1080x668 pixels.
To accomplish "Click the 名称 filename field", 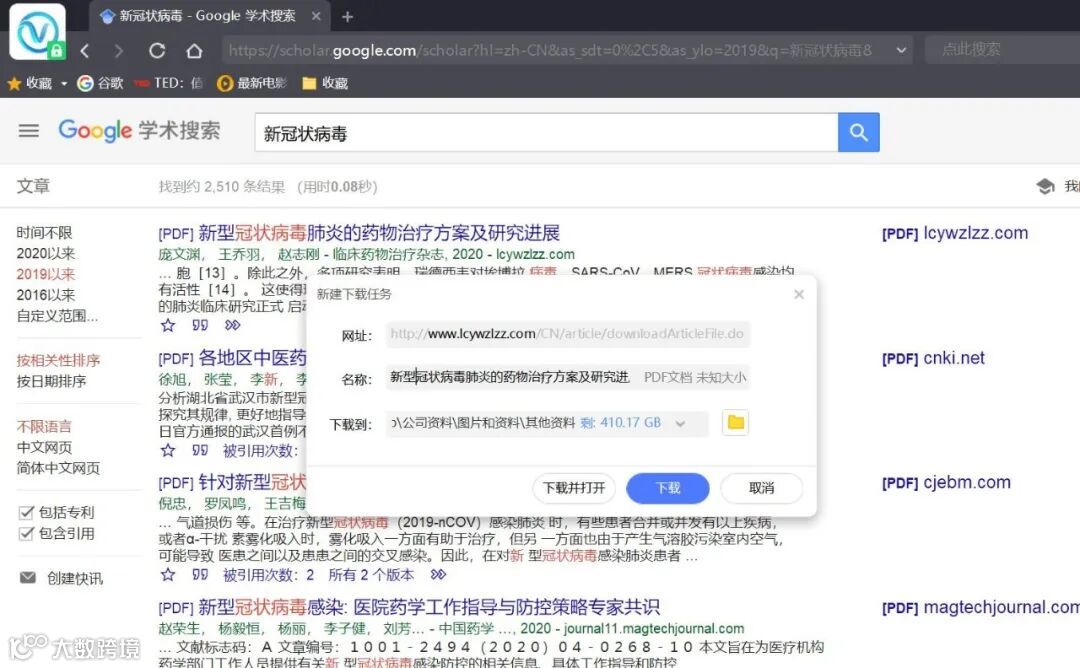I will (x=568, y=377).
